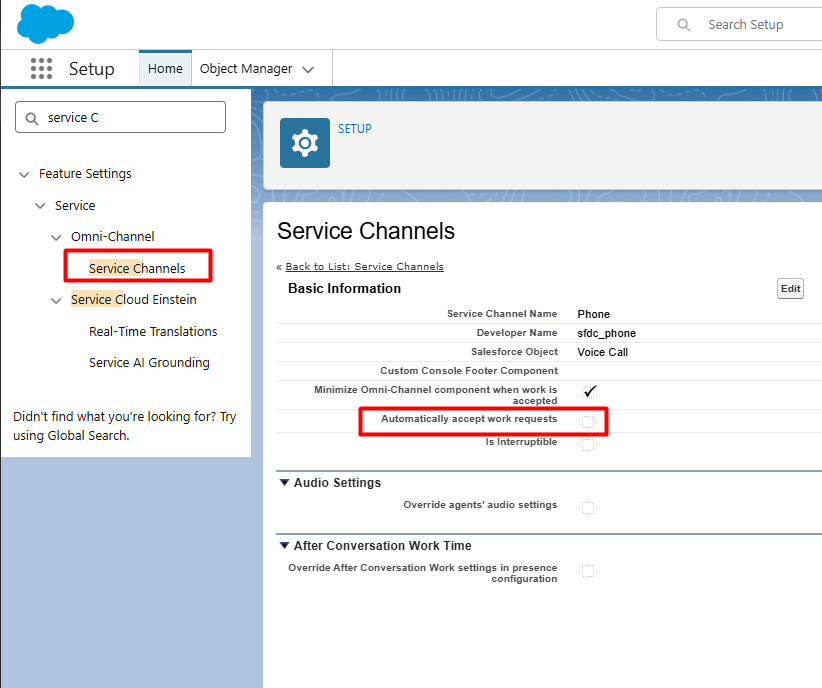Click the Setup gear icon tile

(305, 143)
